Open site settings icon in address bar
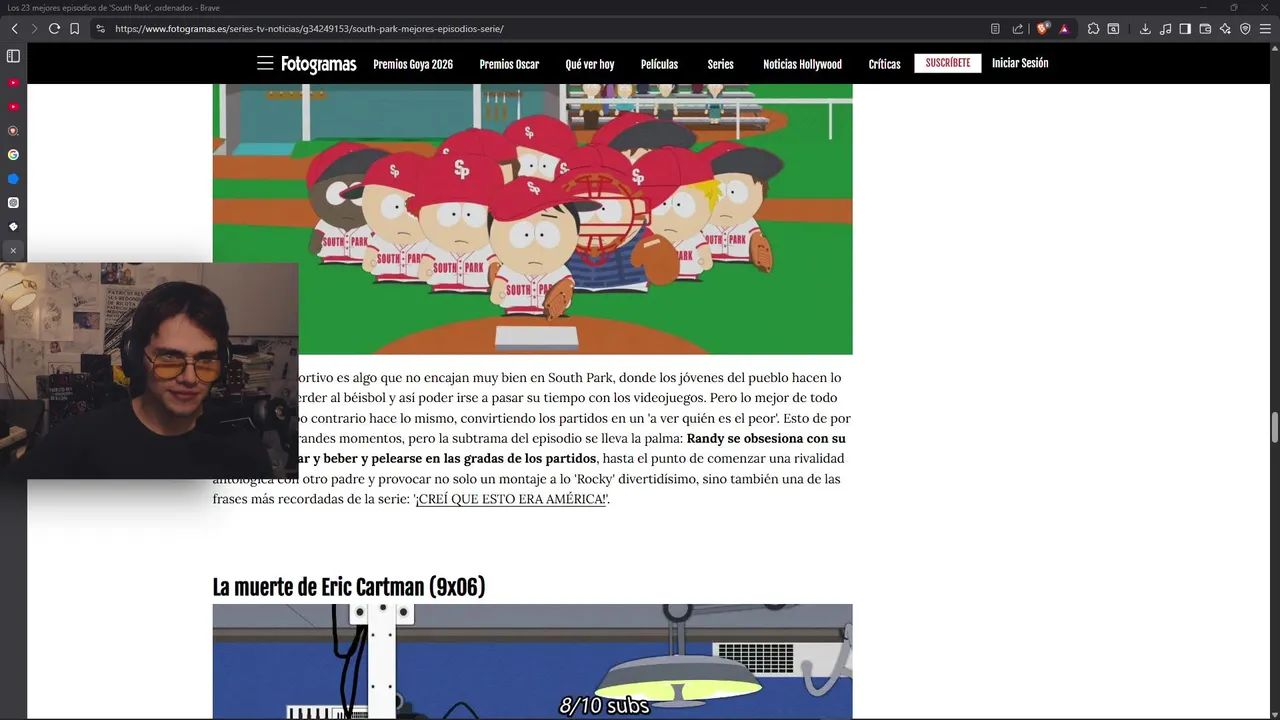This screenshot has width=1280, height=720. point(100,29)
